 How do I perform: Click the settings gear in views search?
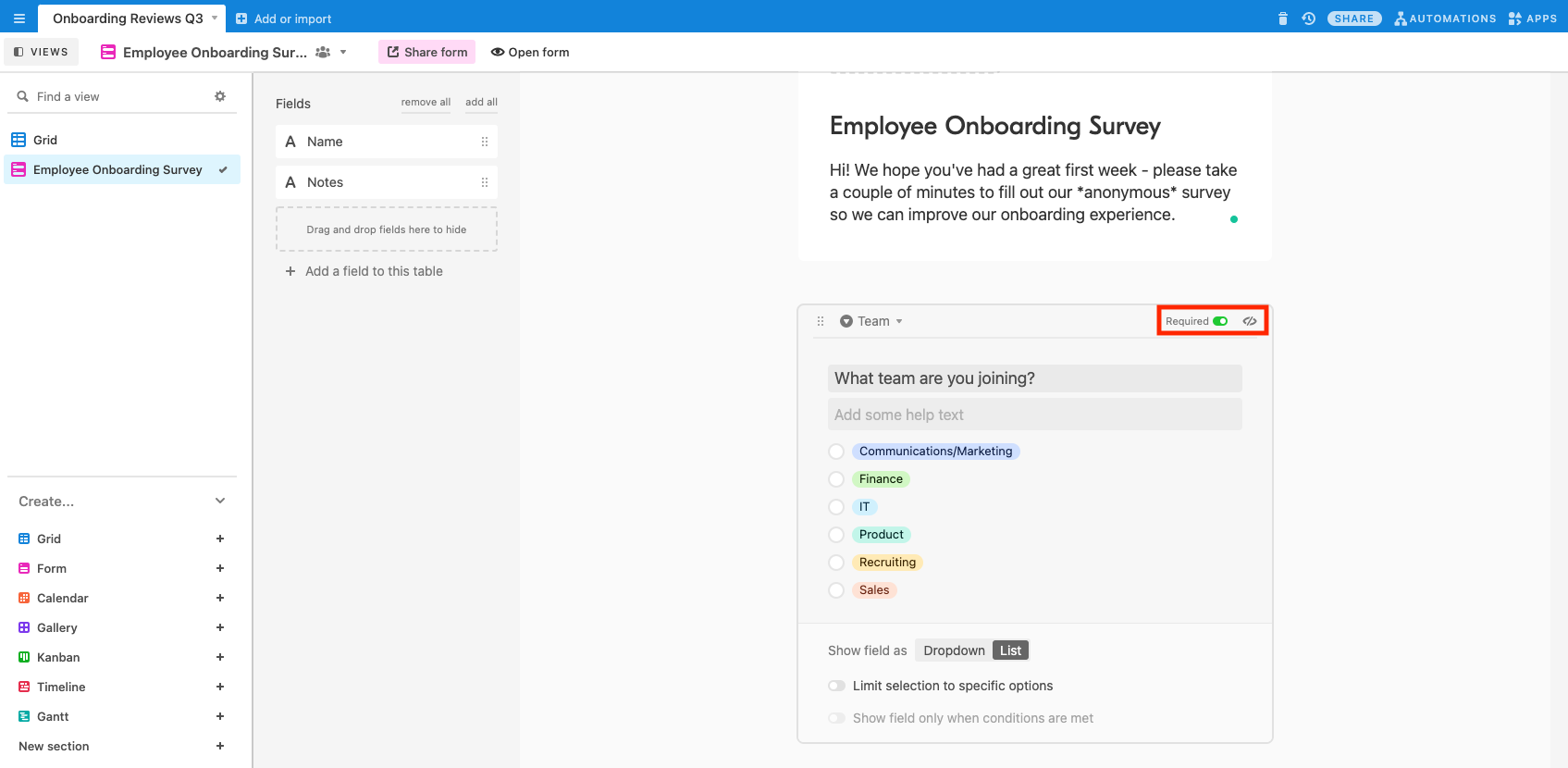(220, 96)
